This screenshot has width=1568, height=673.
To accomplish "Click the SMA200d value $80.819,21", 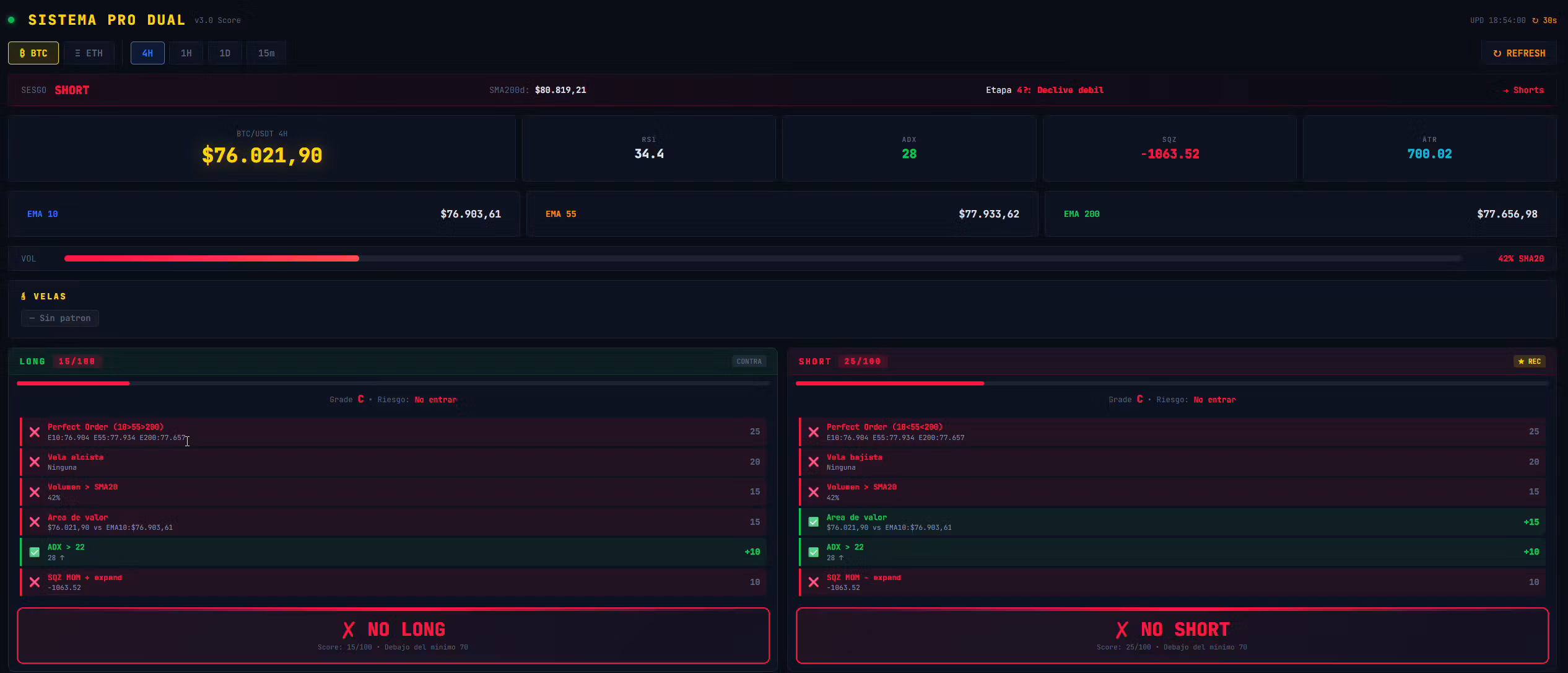I will point(560,90).
